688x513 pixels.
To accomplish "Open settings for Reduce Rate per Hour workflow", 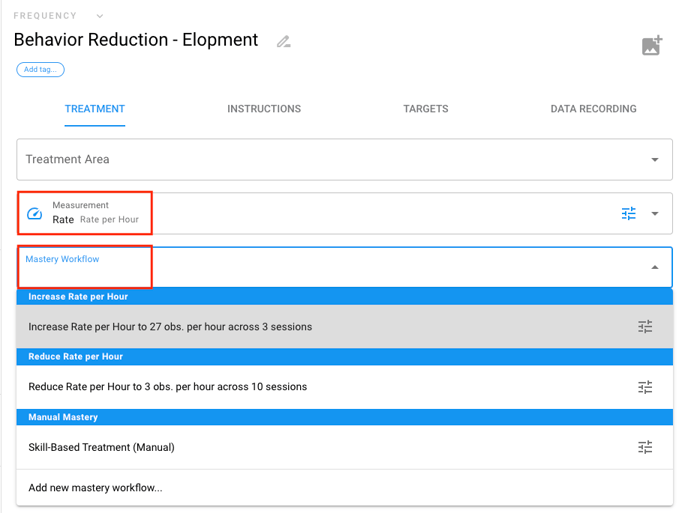I will 645,387.
